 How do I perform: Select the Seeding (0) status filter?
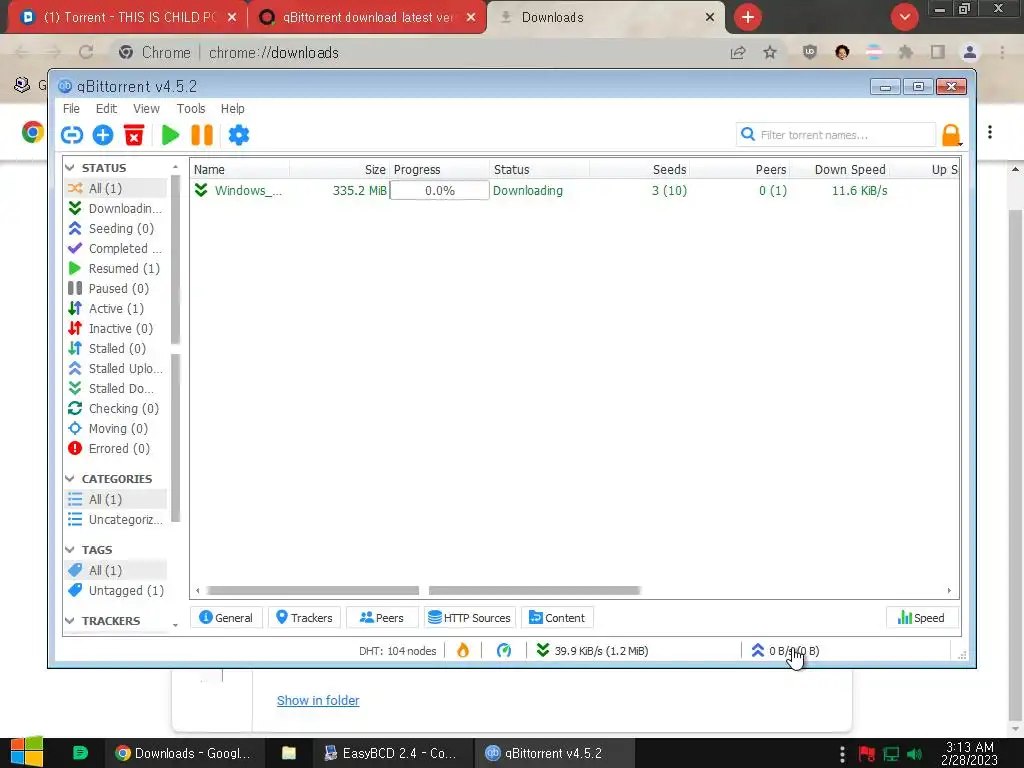pos(116,229)
